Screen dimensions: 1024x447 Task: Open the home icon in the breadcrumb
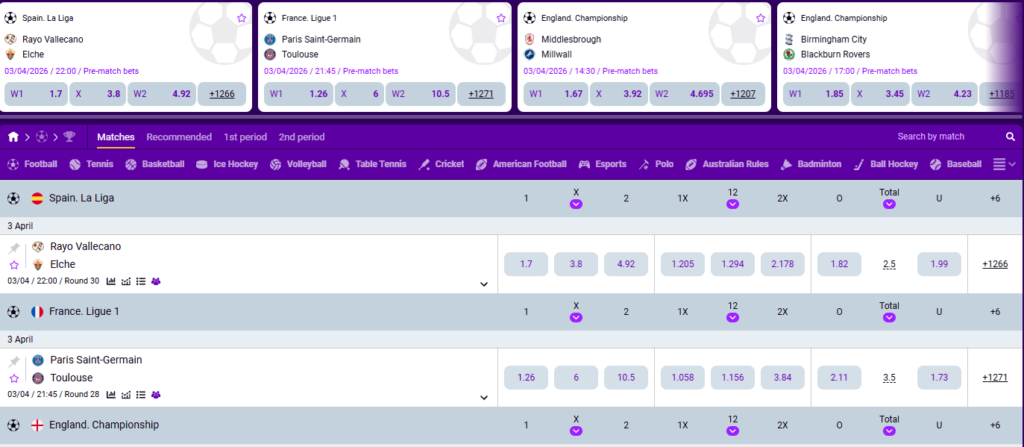point(13,137)
